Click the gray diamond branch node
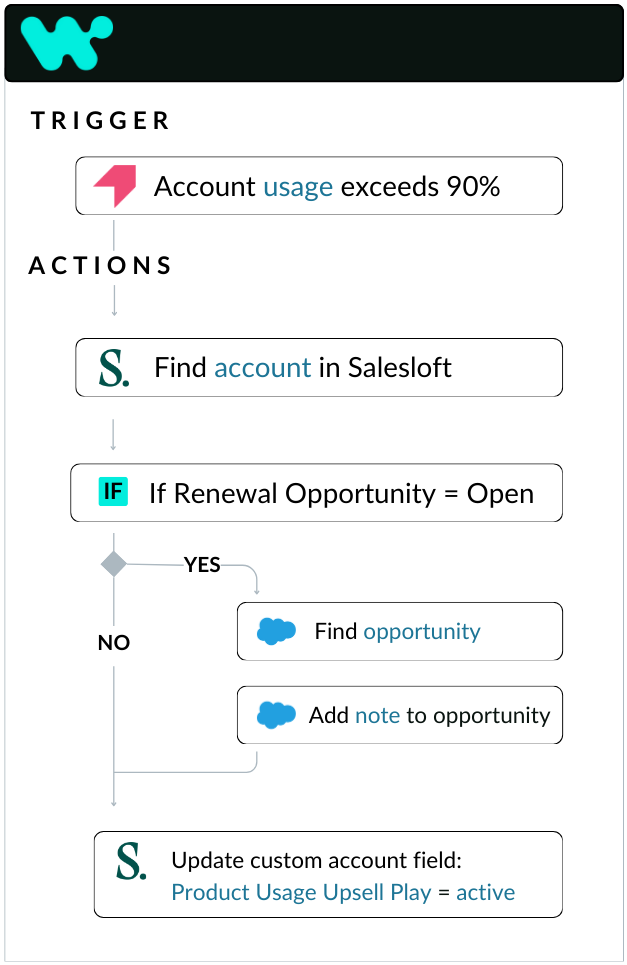Image resolution: width=627 pixels, height=965 pixels. (x=114, y=564)
